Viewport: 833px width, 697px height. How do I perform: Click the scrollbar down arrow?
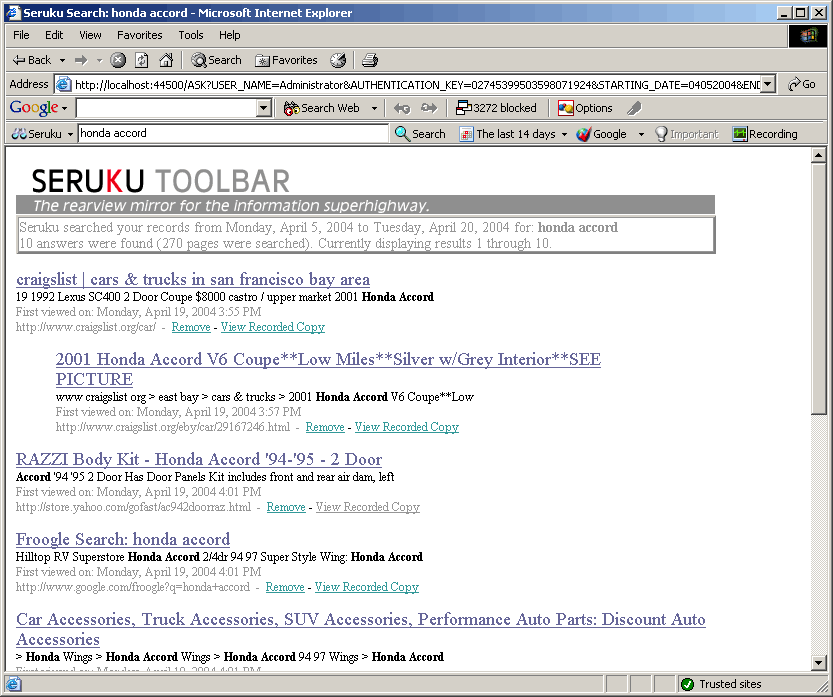point(819,662)
